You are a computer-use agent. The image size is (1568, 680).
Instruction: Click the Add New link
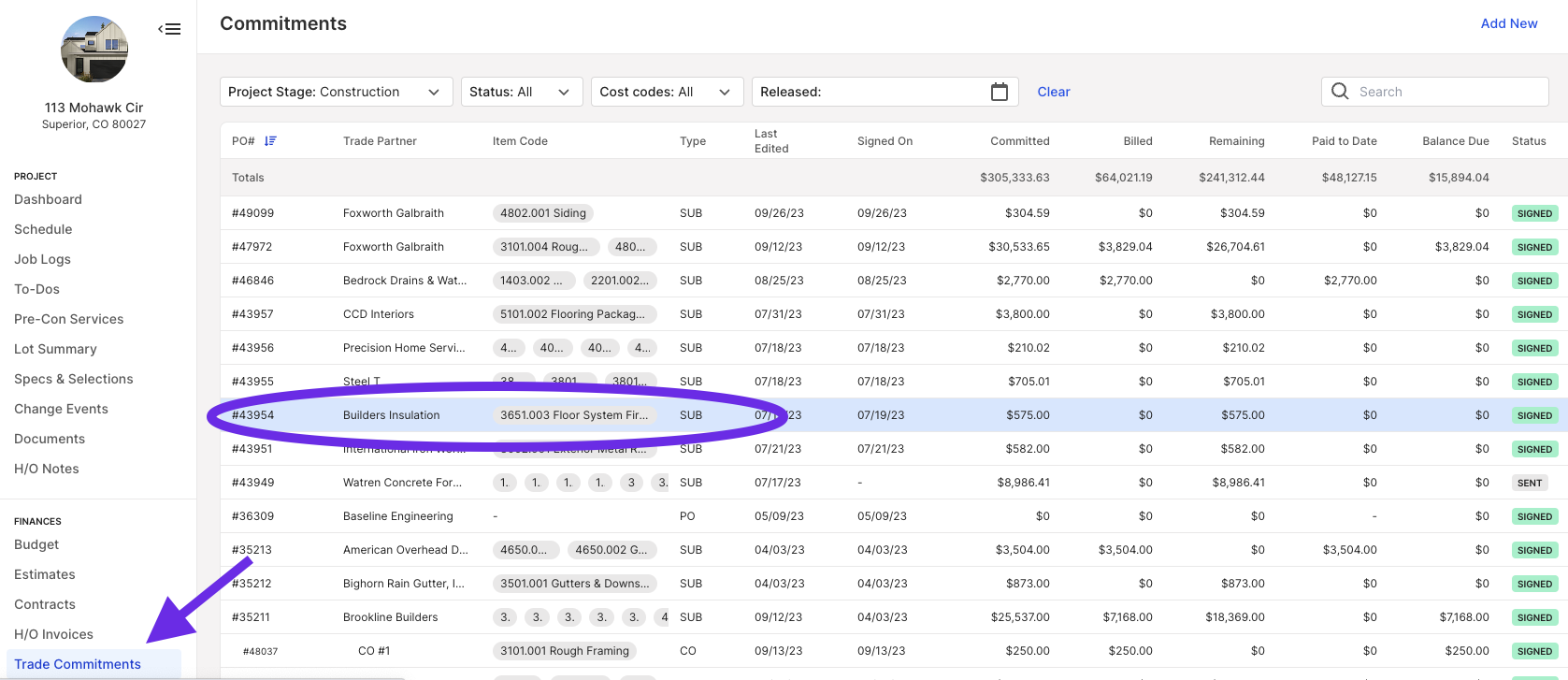tap(1509, 23)
